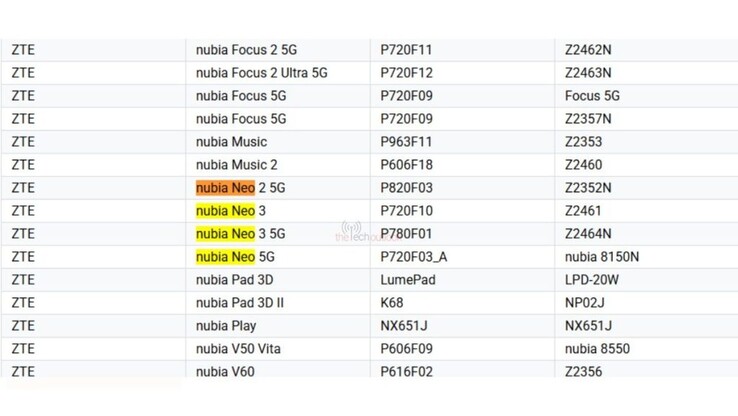Click the P616F02 cell
The image size is (738, 416).
pos(410,372)
